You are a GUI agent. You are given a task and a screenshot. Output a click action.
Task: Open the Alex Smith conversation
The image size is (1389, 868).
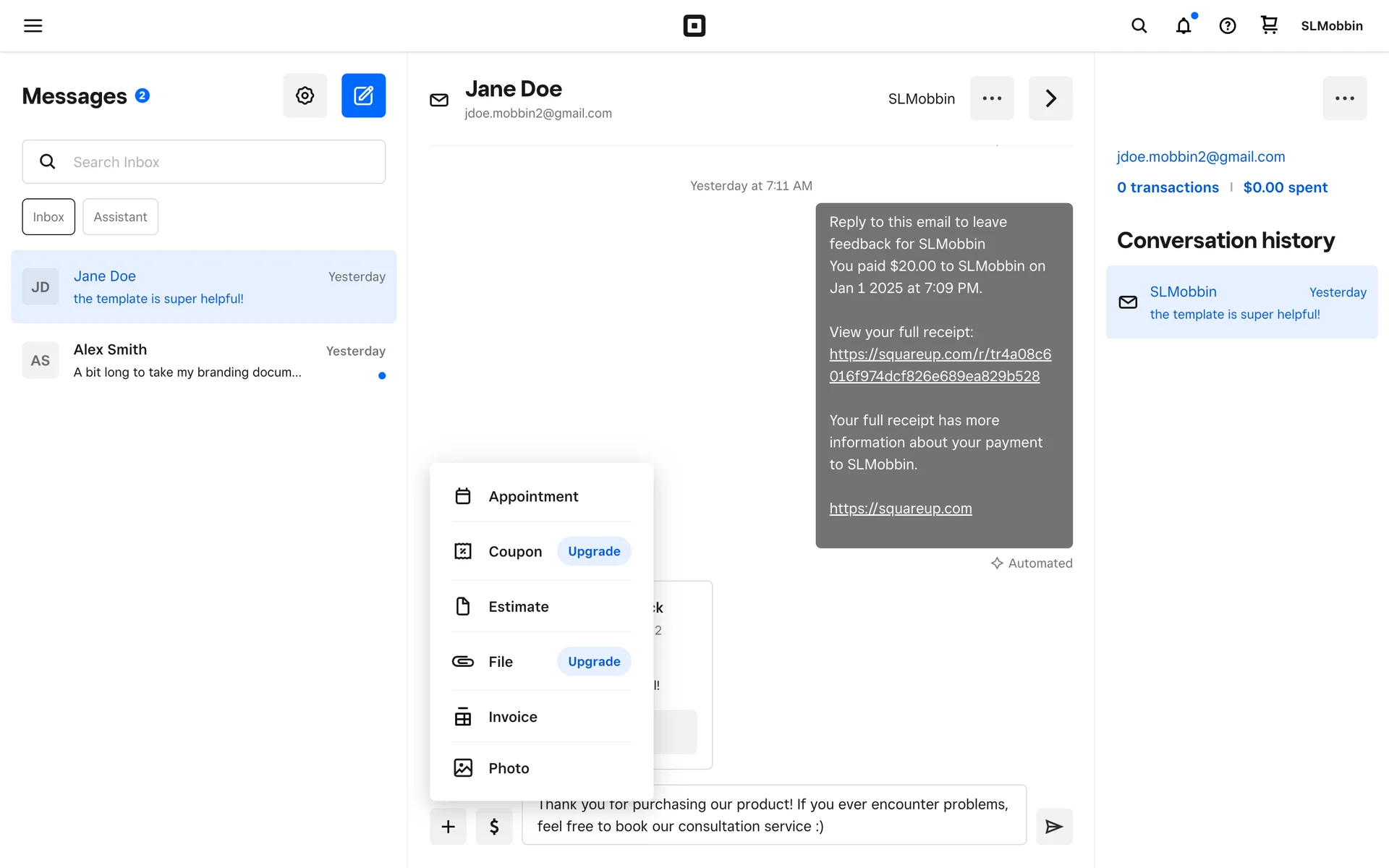(x=203, y=360)
